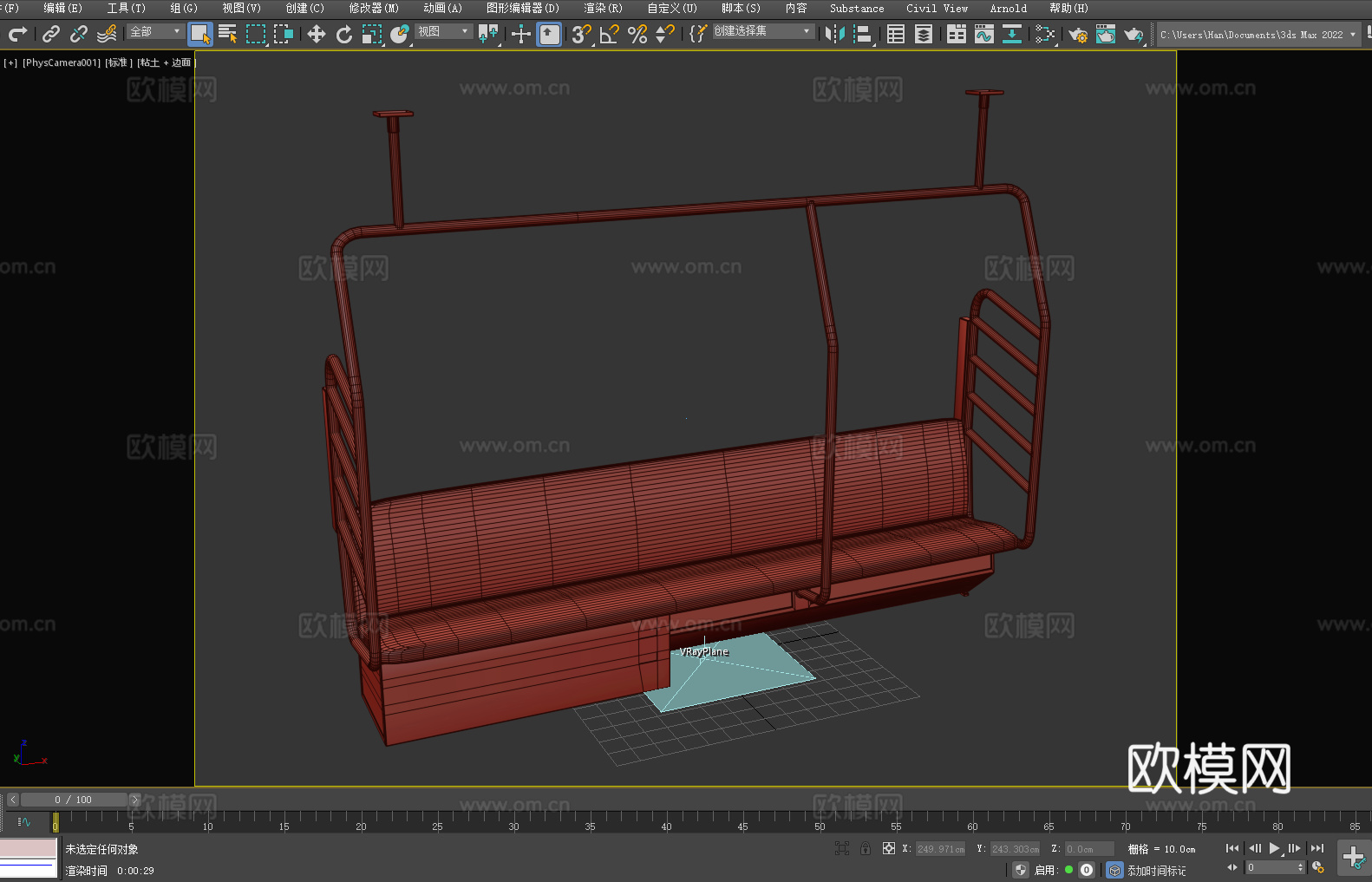Click the X coordinate field

[941, 849]
